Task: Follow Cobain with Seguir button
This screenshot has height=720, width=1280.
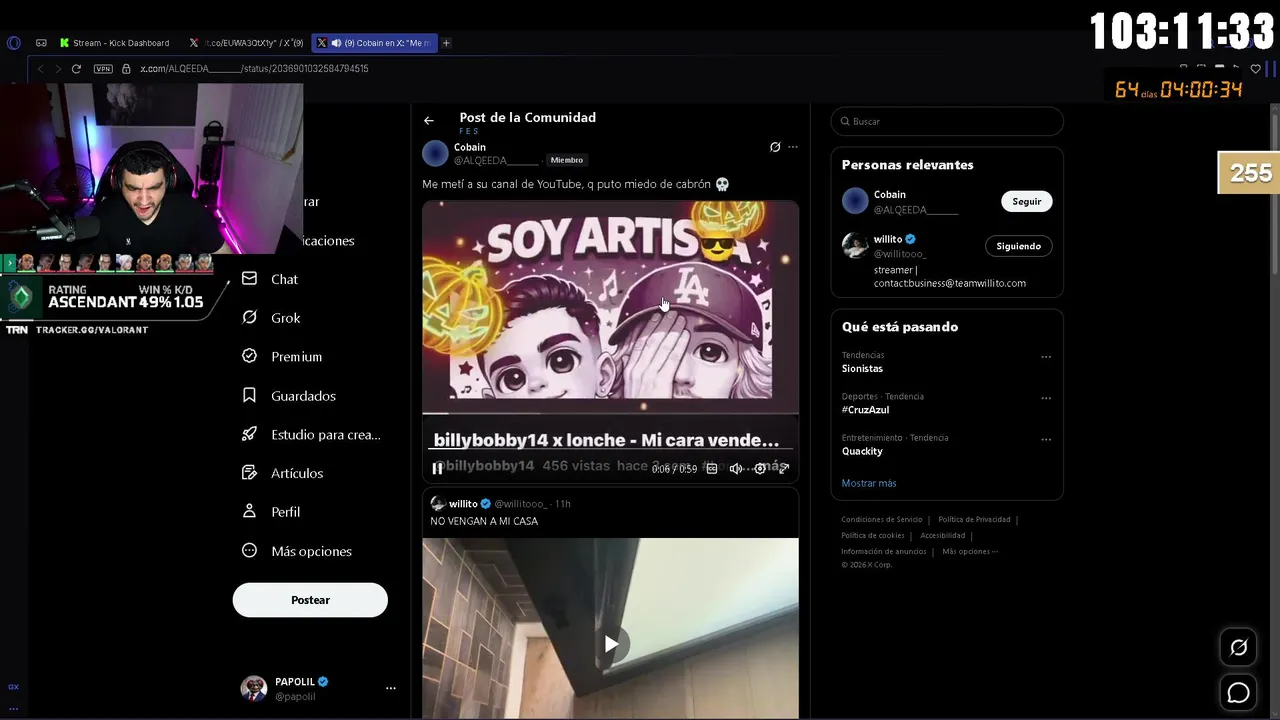Action: [x=1027, y=201]
